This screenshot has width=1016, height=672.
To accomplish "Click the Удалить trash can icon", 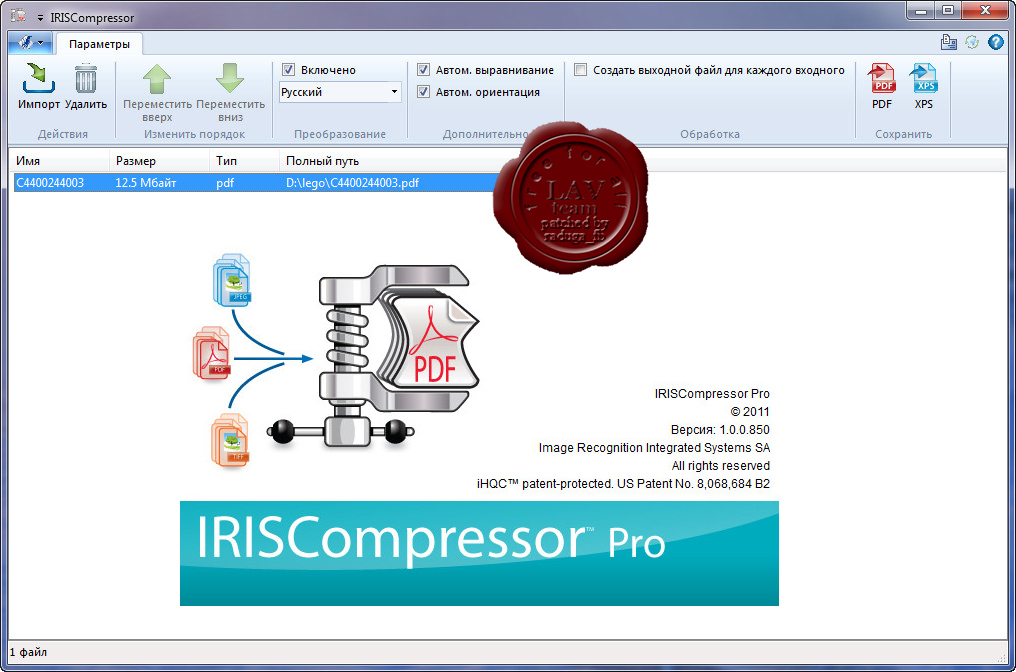I will pyautogui.click(x=86, y=78).
